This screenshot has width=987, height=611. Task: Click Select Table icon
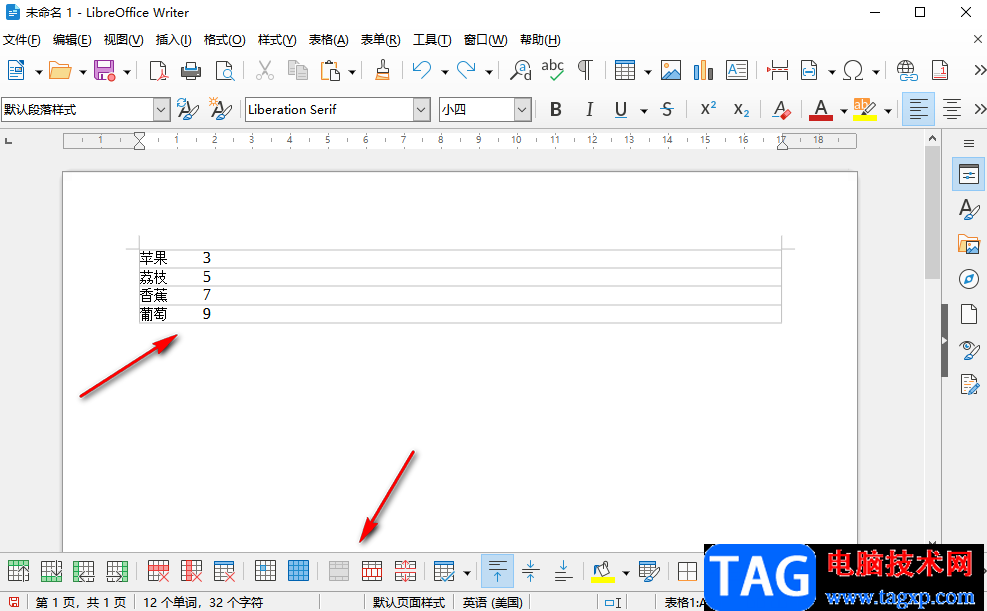(298, 571)
